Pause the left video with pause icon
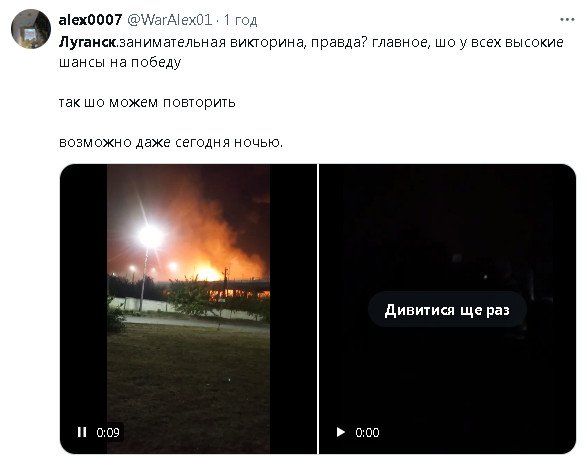The image size is (586, 462). 82,432
